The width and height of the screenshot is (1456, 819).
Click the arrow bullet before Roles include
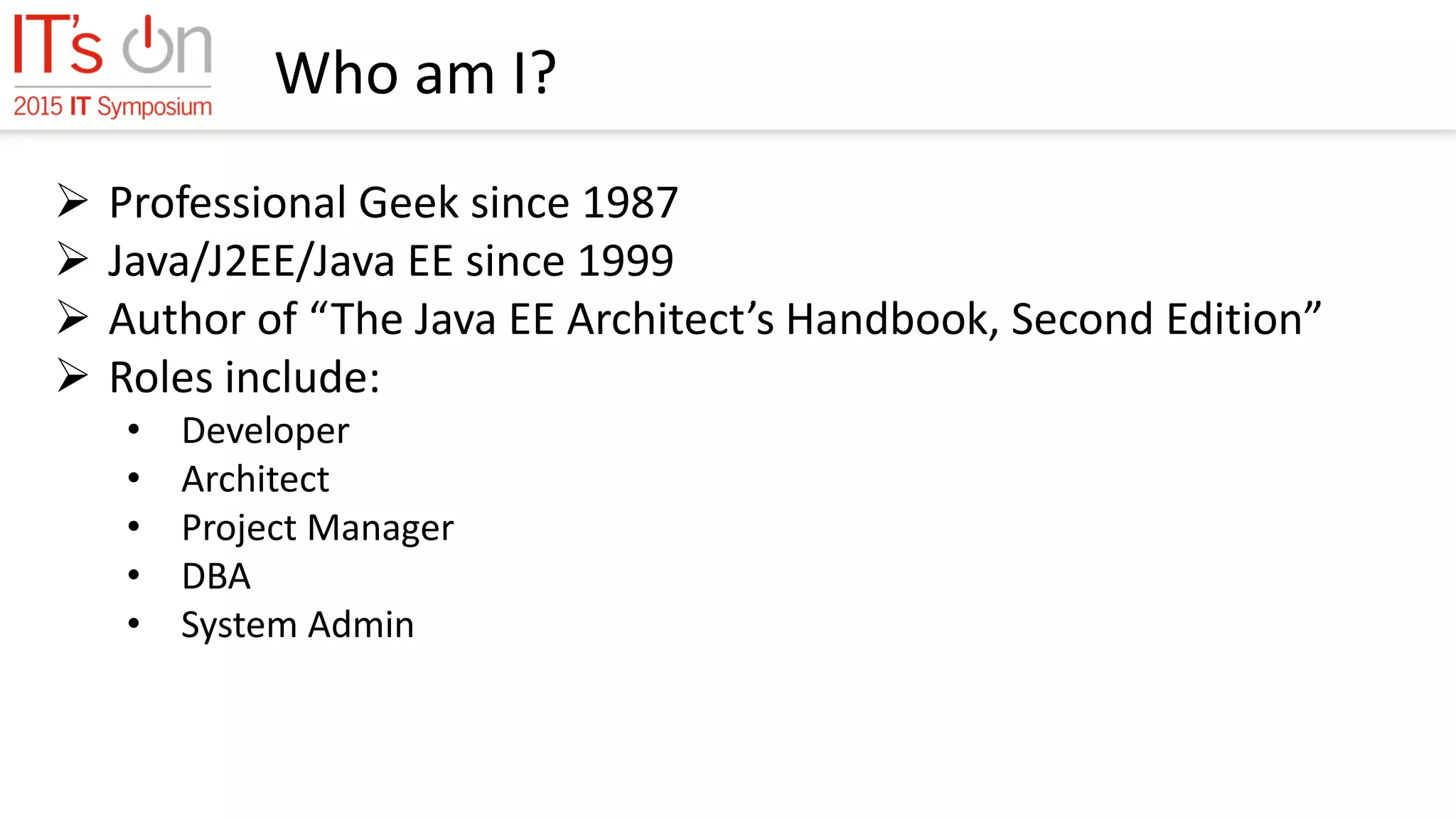(x=73, y=376)
